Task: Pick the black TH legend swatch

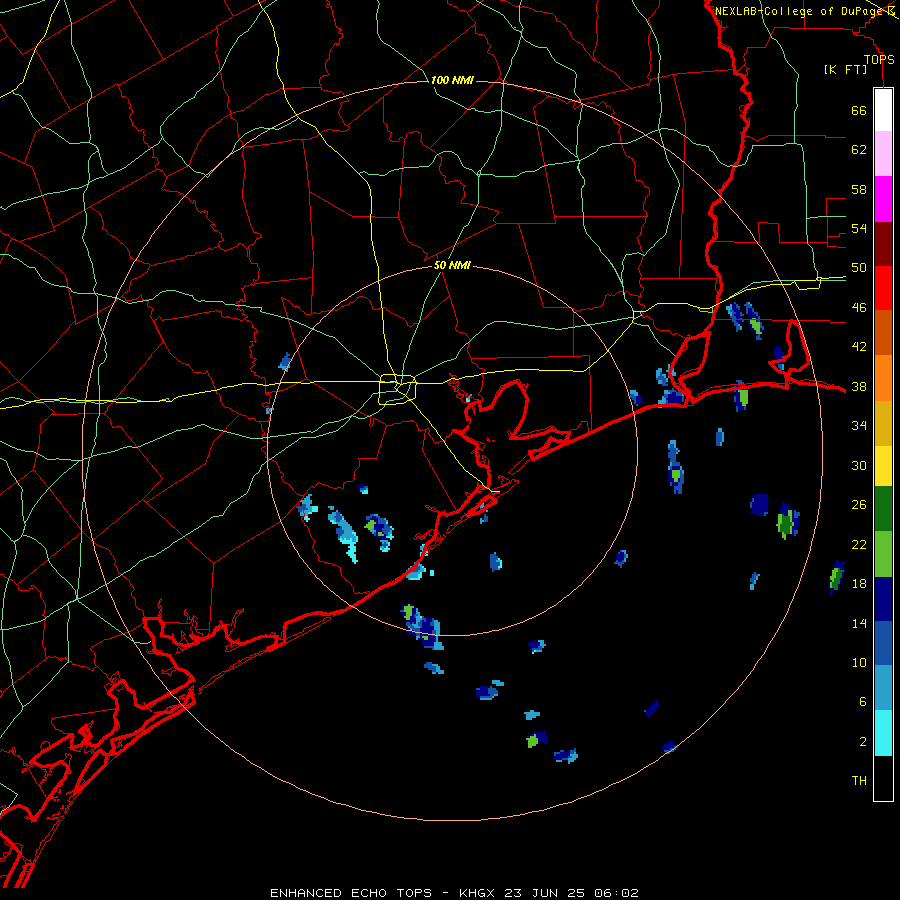Action: [883, 778]
